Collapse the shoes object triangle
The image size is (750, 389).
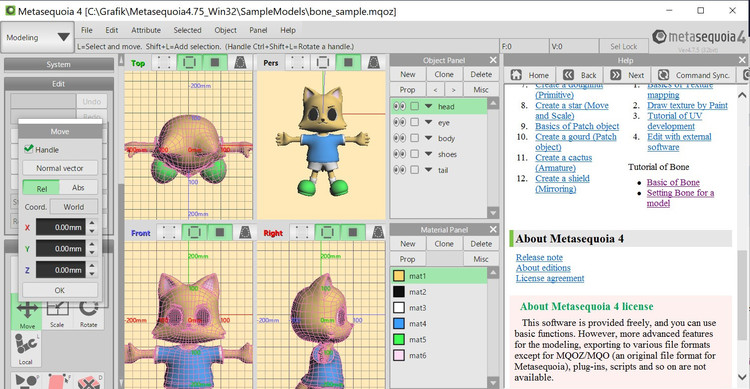point(429,154)
